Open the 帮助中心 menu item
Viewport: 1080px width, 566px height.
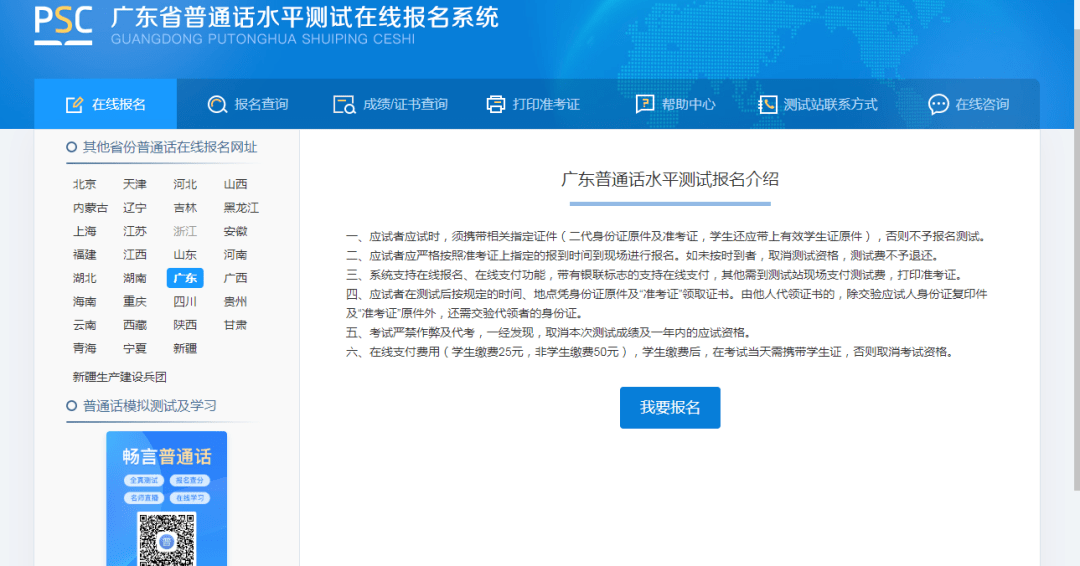(675, 105)
